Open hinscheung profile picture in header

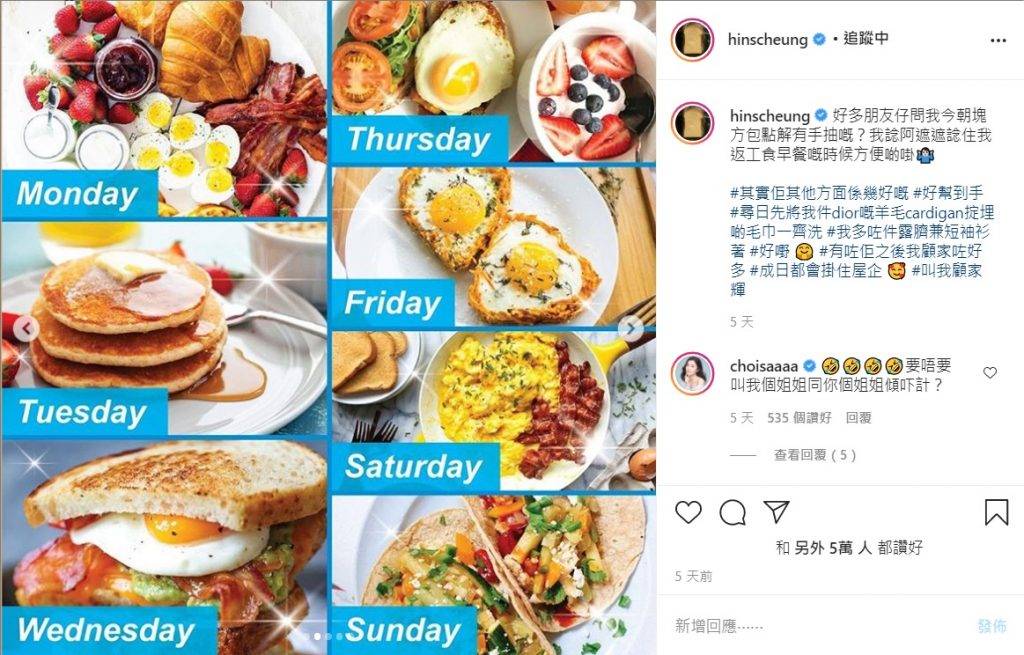click(692, 40)
